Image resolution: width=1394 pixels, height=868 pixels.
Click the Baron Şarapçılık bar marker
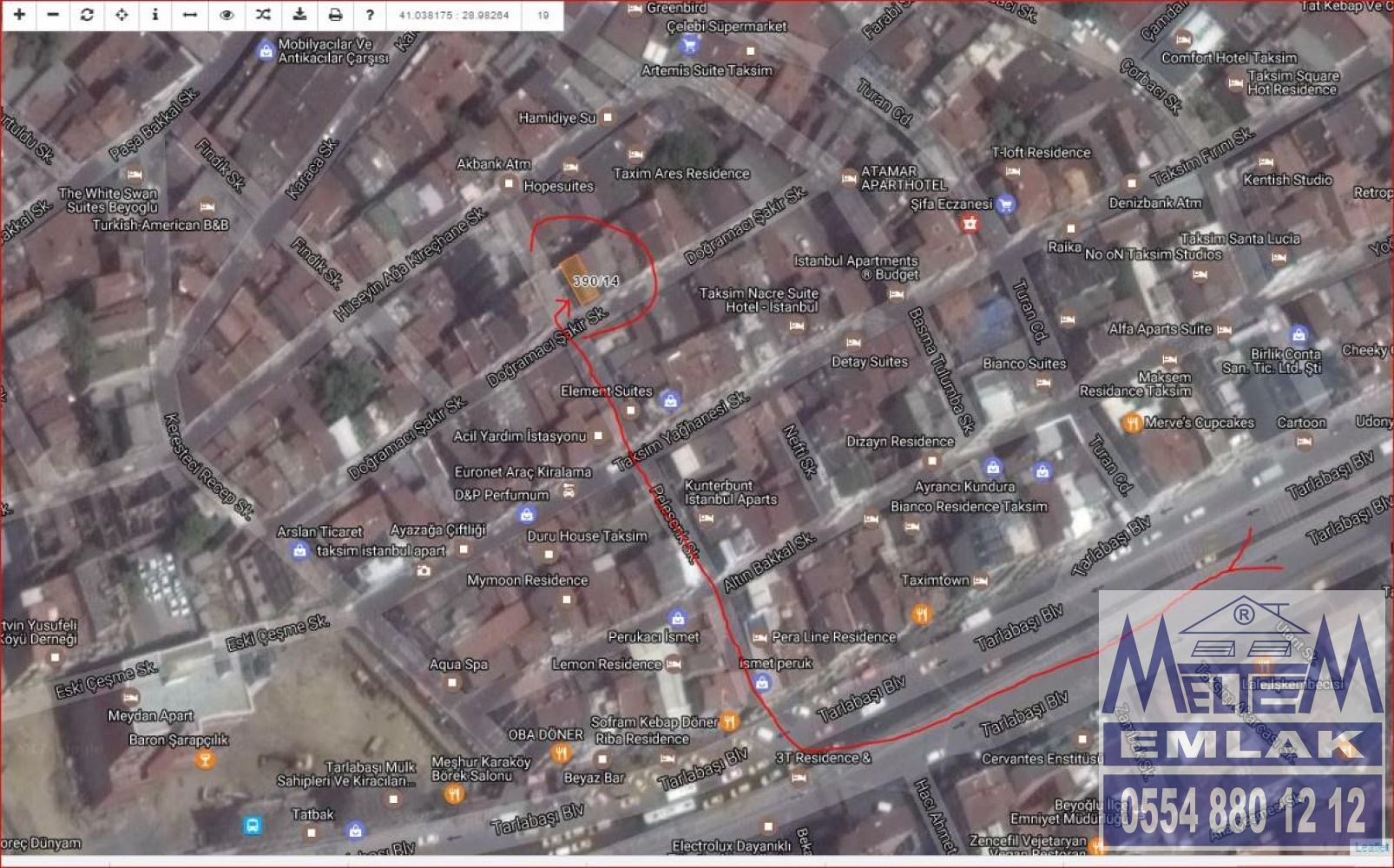pos(205,760)
